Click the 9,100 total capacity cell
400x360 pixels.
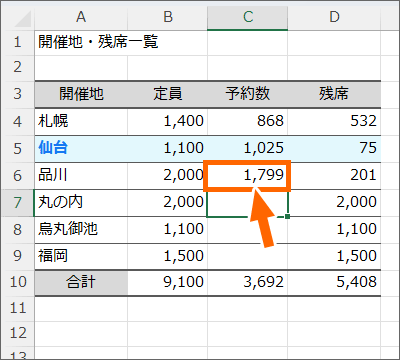click(x=168, y=283)
